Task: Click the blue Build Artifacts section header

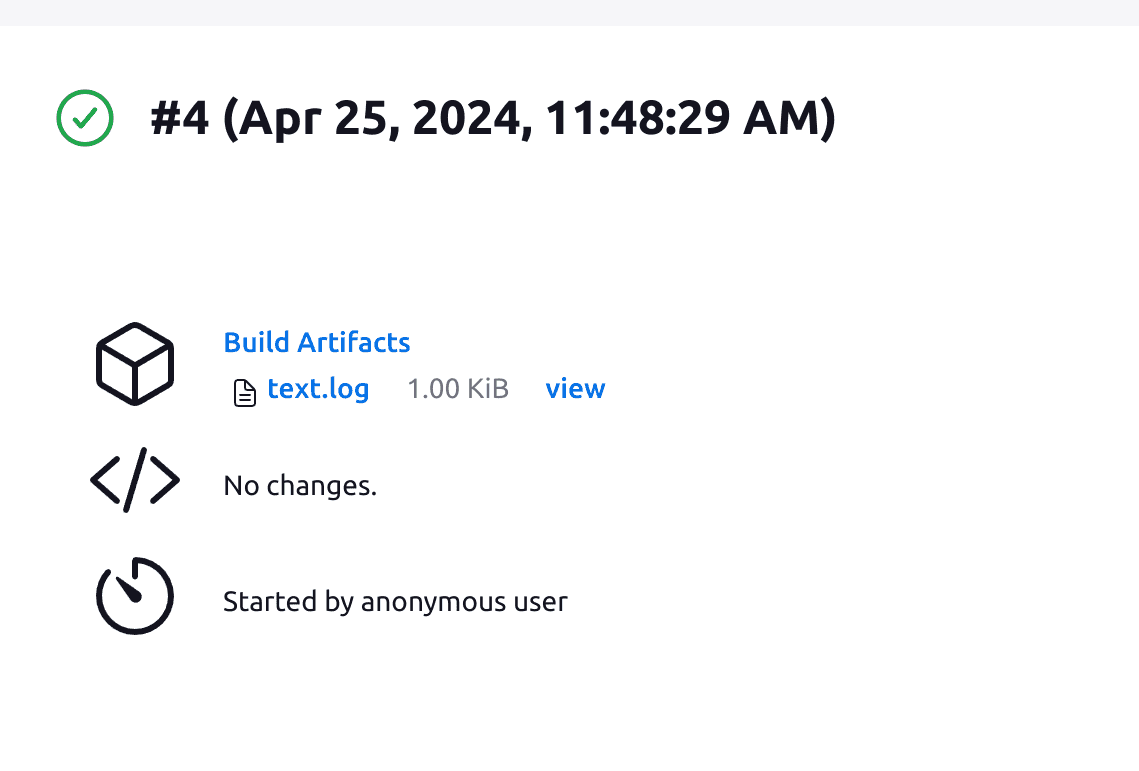Action: click(x=317, y=342)
